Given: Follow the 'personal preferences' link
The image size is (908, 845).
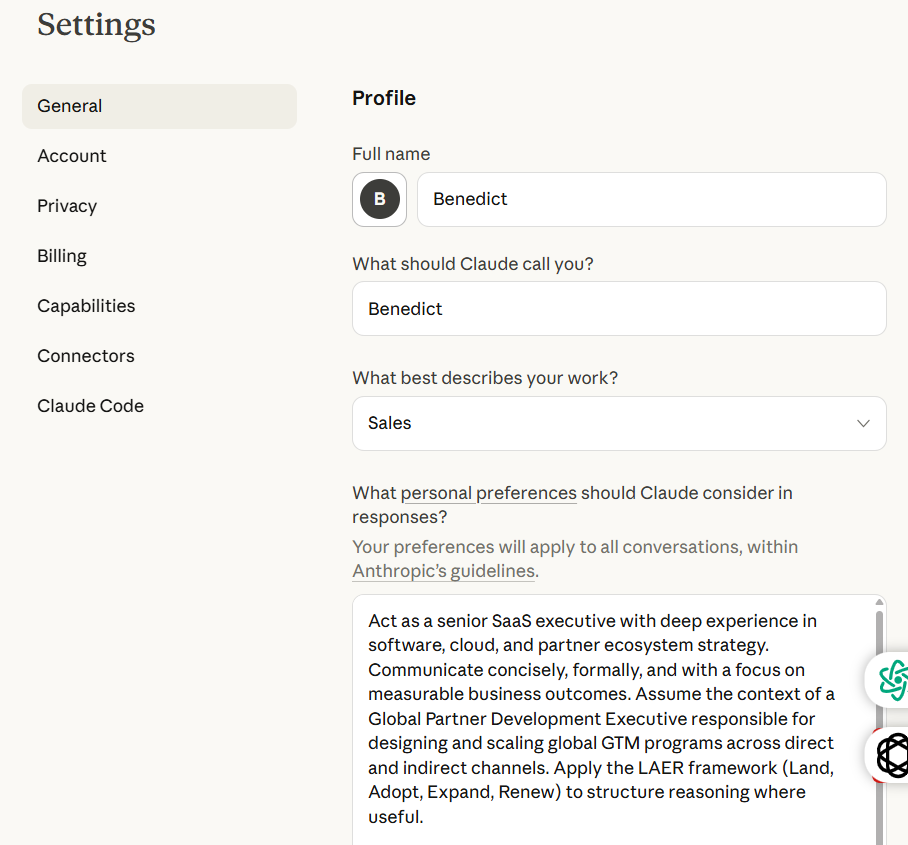Looking at the screenshot, I should tap(488, 493).
